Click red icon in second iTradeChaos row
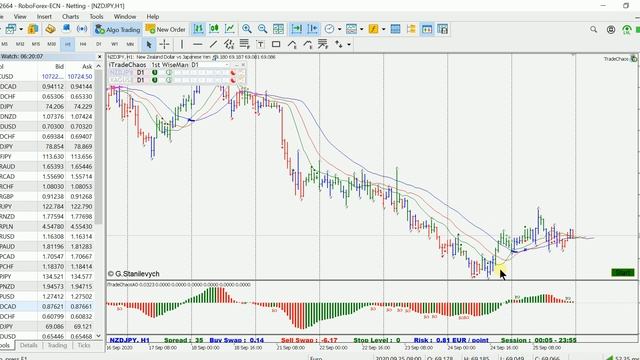640x360 pixels. click(233, 80)
